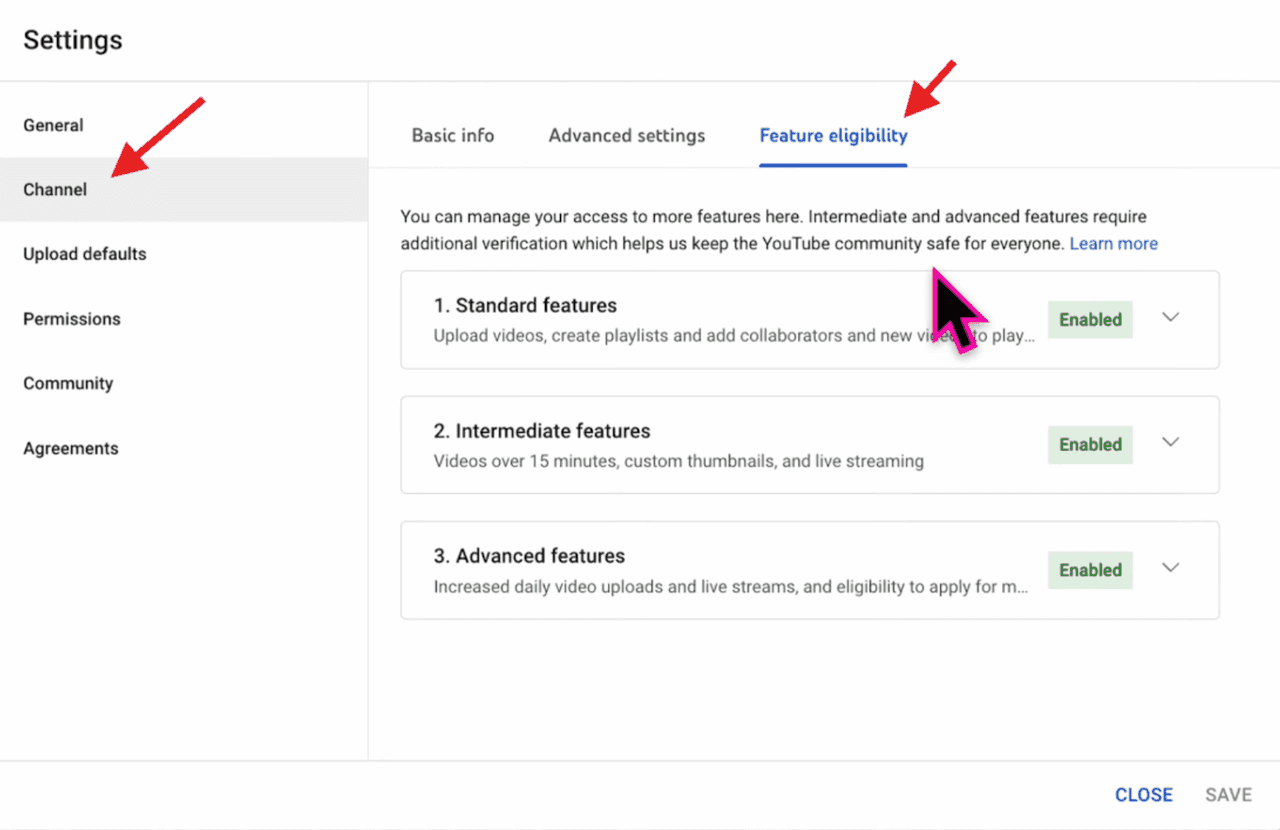Image resolution: width=1280 pixels, height=830 pixels.
Task: Switch to the Basic info tab
Action: [452, 135]
